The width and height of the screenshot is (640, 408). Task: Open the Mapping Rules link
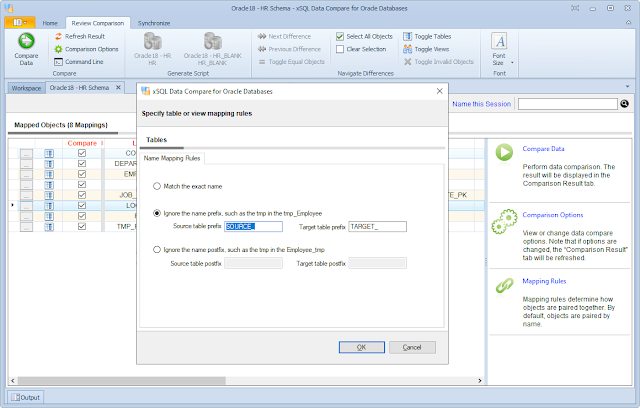[x=544, y=281]
